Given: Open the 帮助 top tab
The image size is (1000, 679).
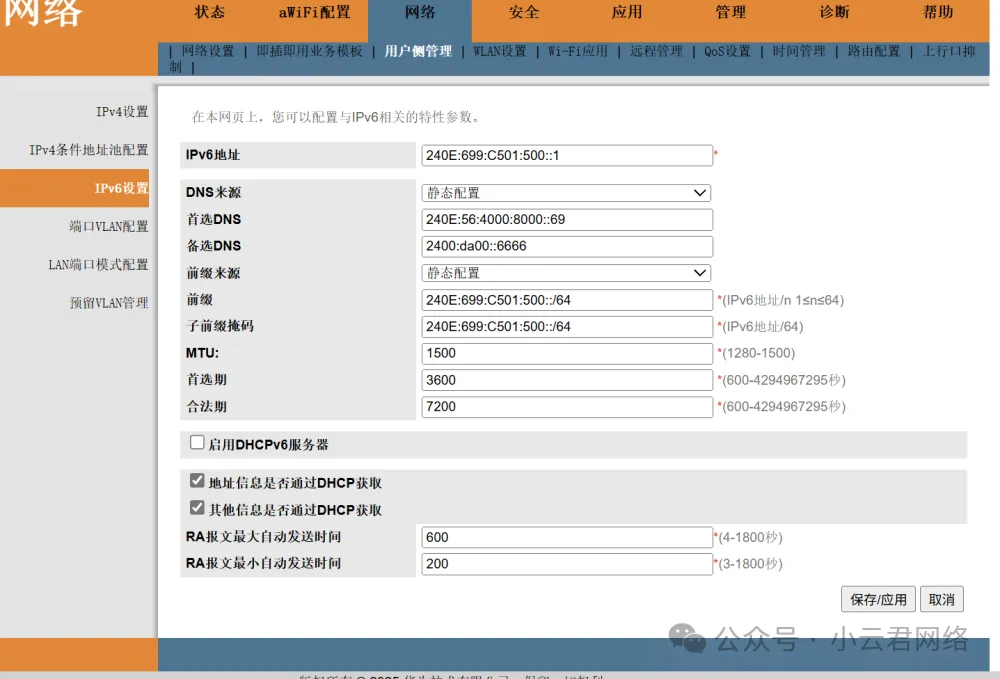Looking at the screenshot, I should tap(938, 12).
